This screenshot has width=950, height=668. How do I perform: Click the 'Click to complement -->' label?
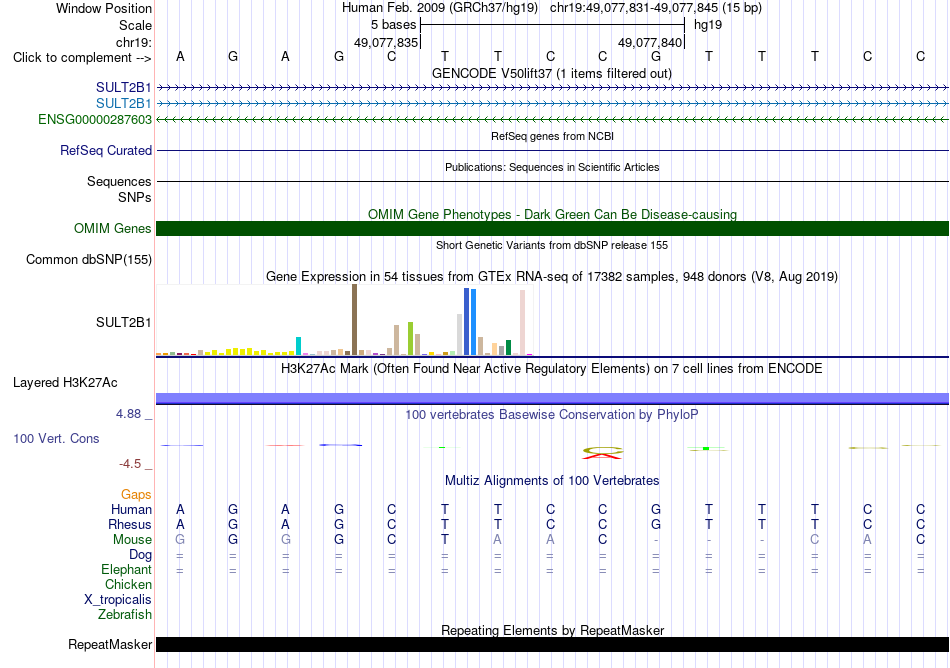(x=82, y=58)
